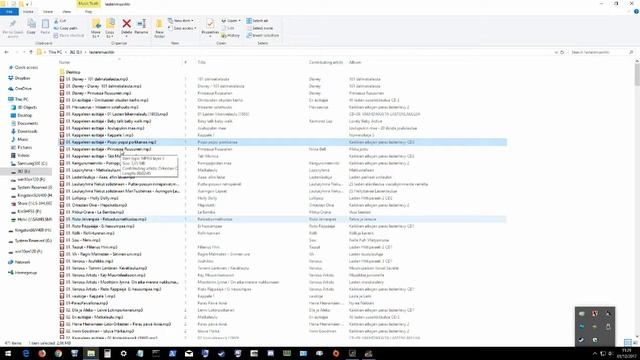Sort by the Contributing artists column header
Image resolution: width=640 pixels, height=360 pixels.
(x=327, y=62)
